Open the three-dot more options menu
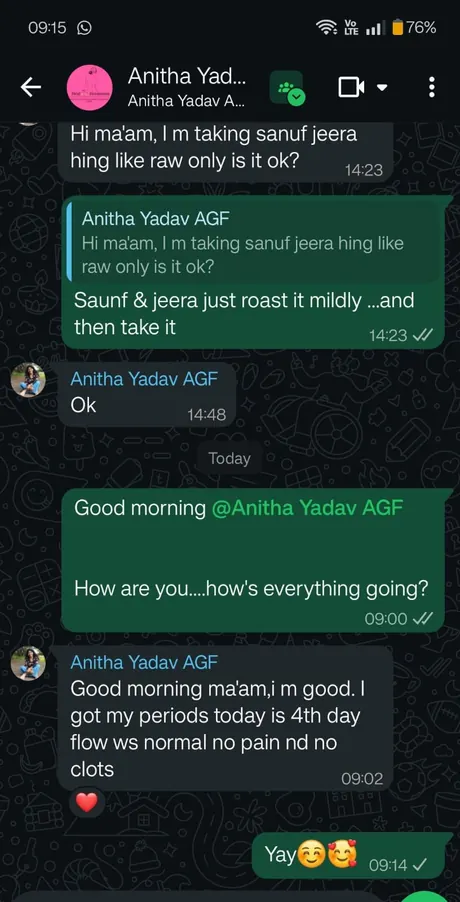The width and height of the screenshot is (460, 902). 431,87
